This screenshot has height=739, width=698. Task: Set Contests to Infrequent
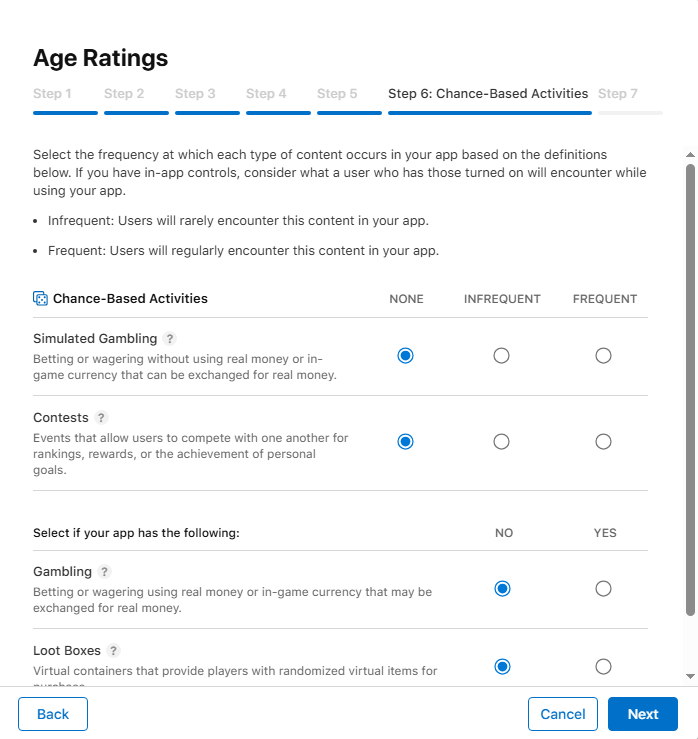502,442
